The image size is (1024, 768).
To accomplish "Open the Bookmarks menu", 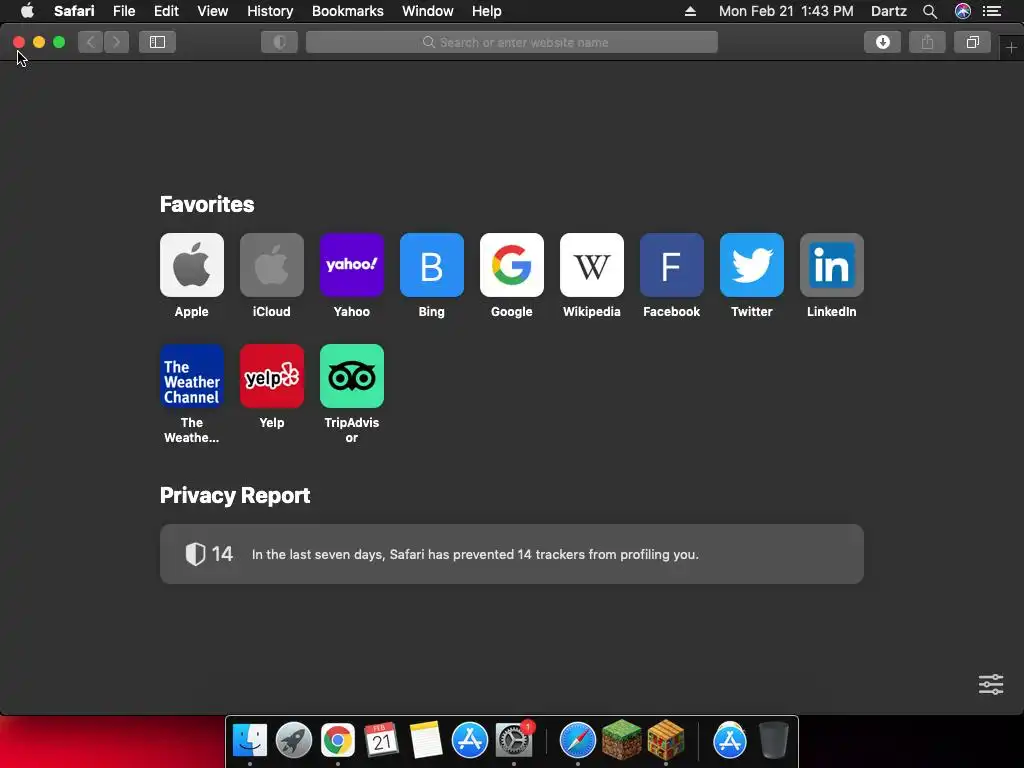I will point(348,11).
